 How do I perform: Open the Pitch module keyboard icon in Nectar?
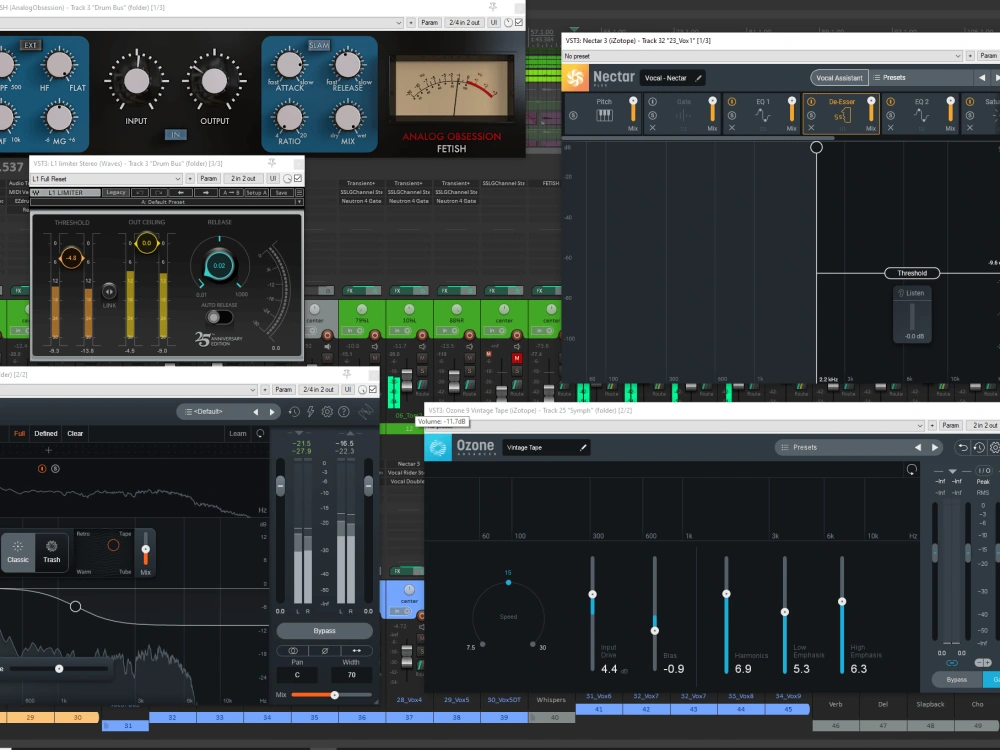coord(604,115)
